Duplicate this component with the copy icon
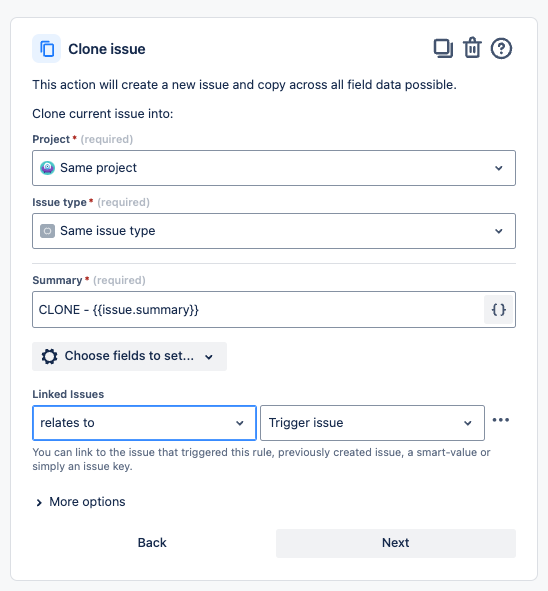The height and width of the screenshot is (591, 548). (443, 49)
